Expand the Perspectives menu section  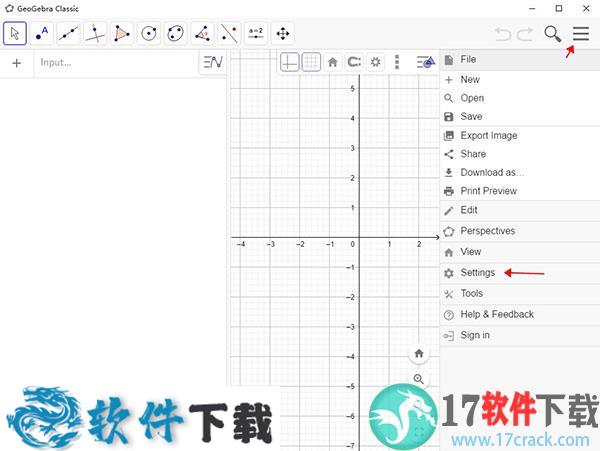[x=520, y=231]
